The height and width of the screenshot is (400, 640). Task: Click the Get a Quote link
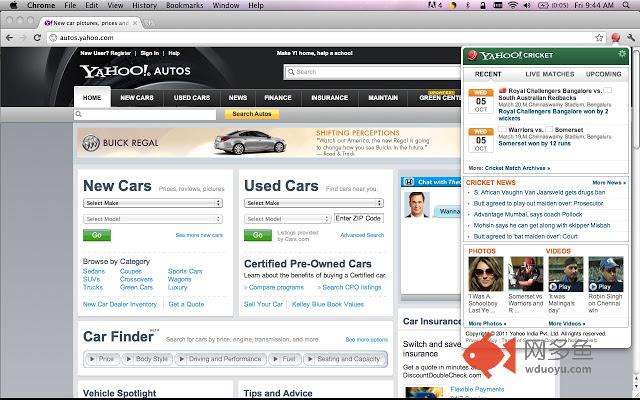pyautogui.click(x=186, y=304)
